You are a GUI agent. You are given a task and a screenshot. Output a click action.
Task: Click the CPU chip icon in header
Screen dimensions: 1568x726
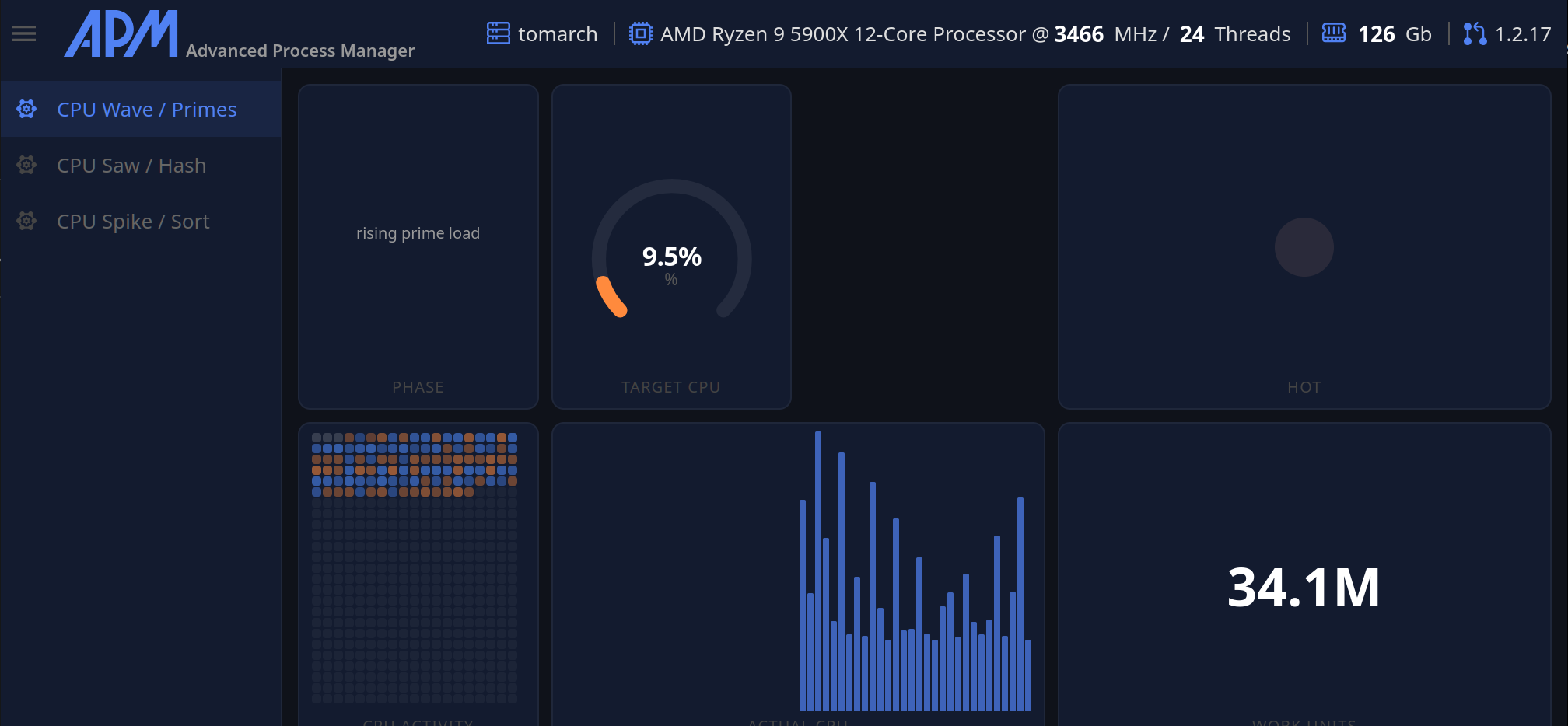(640, 33)
